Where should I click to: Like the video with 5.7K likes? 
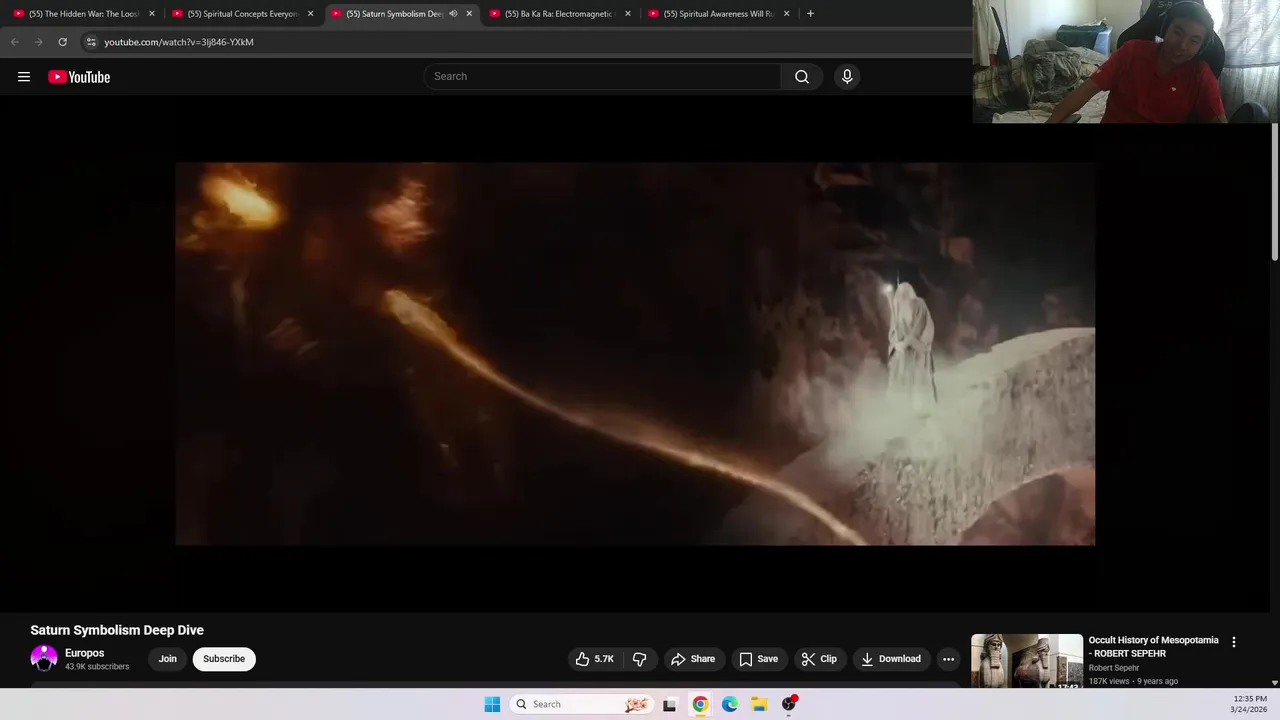(595, 659)
